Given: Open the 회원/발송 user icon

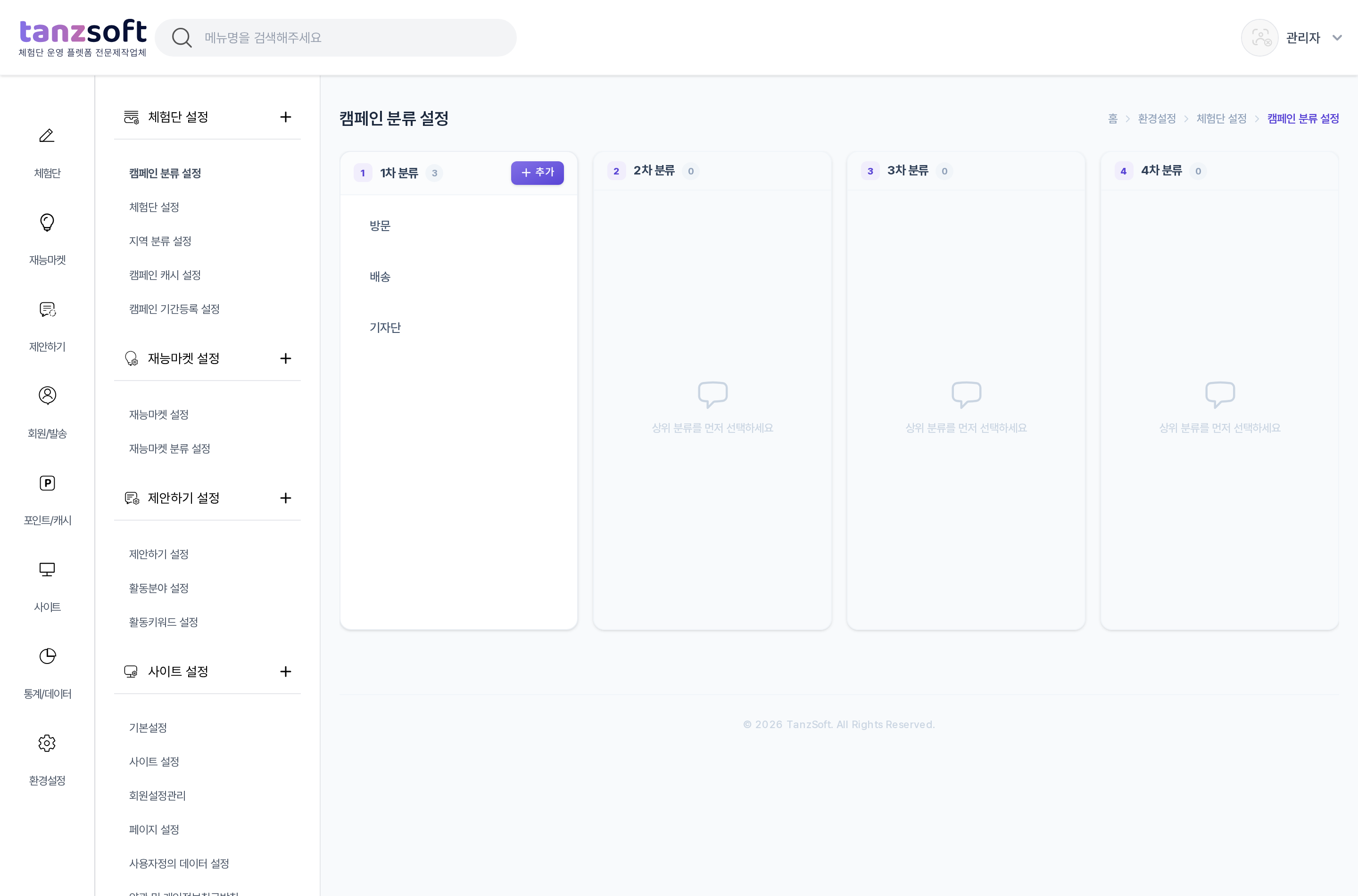Looking at the screenshot, I should (47, 396).
